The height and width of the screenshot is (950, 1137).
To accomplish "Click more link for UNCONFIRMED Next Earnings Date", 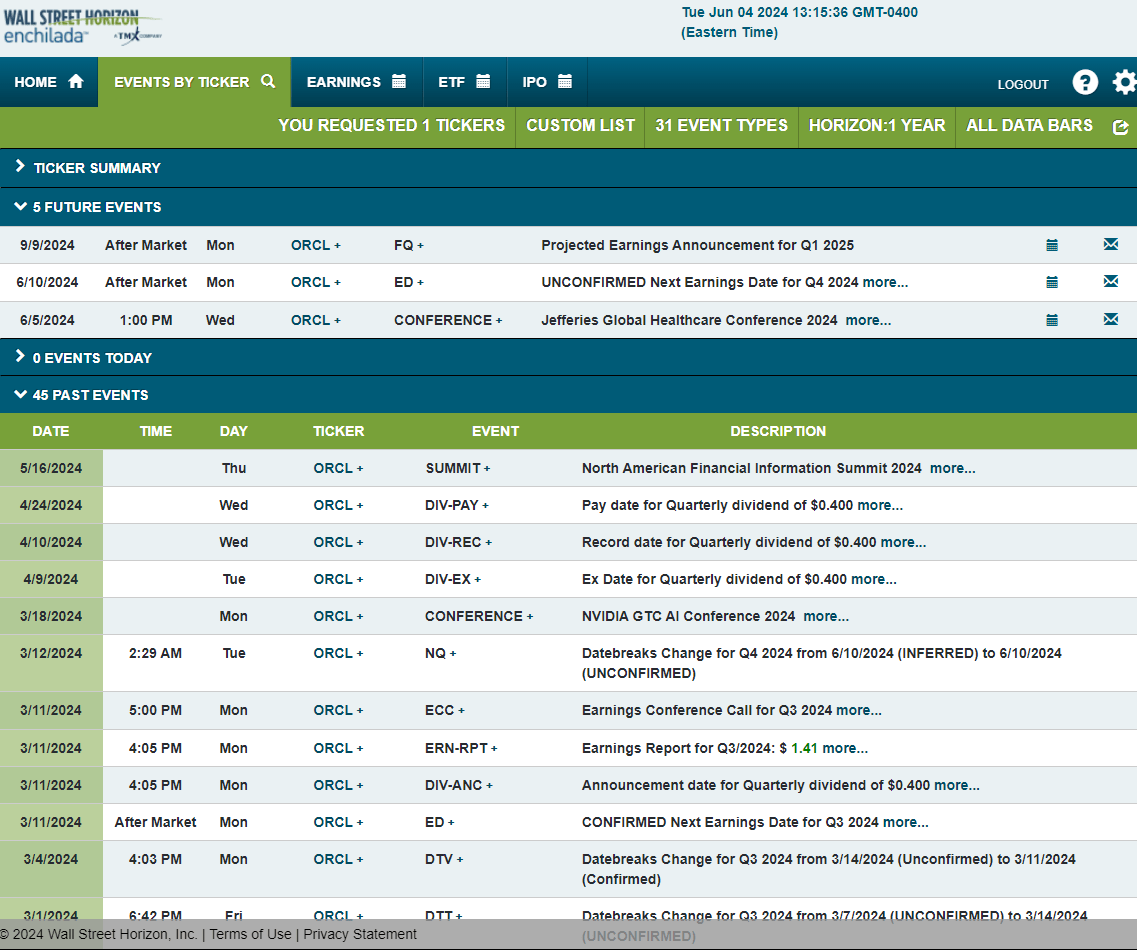I will point(885,282).
